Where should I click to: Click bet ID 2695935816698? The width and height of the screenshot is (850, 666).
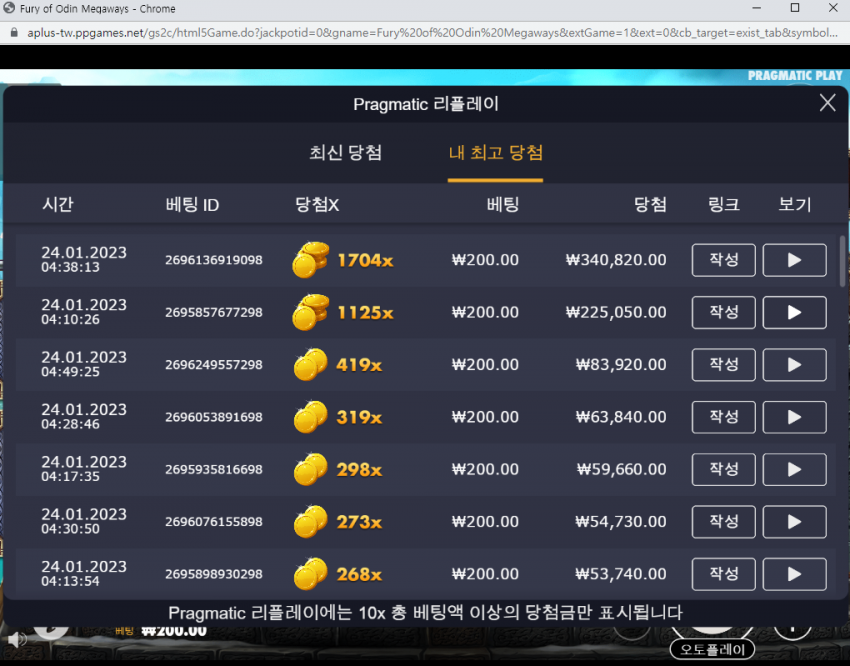coord(214,469)
